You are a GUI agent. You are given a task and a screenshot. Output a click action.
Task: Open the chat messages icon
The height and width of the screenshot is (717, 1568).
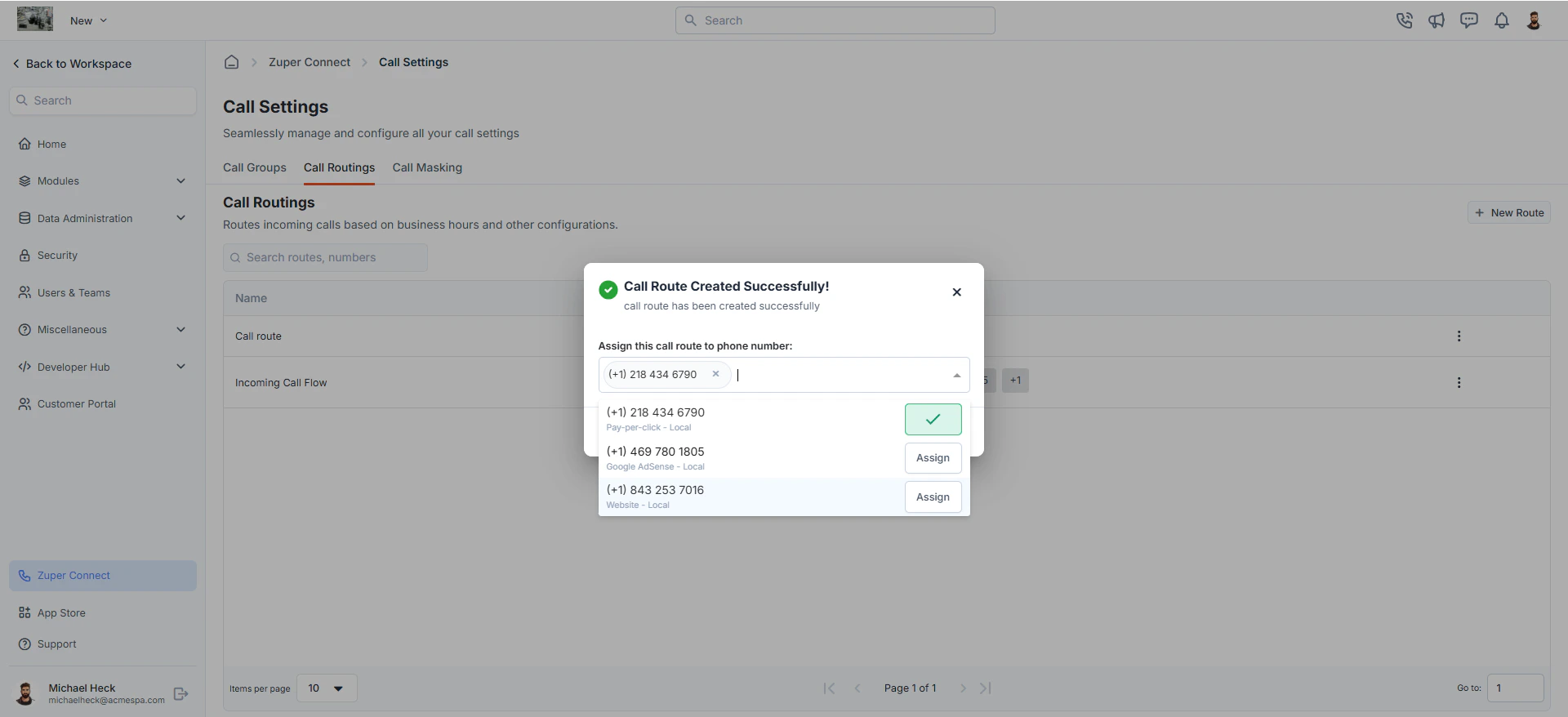[x=1469, y=20]
